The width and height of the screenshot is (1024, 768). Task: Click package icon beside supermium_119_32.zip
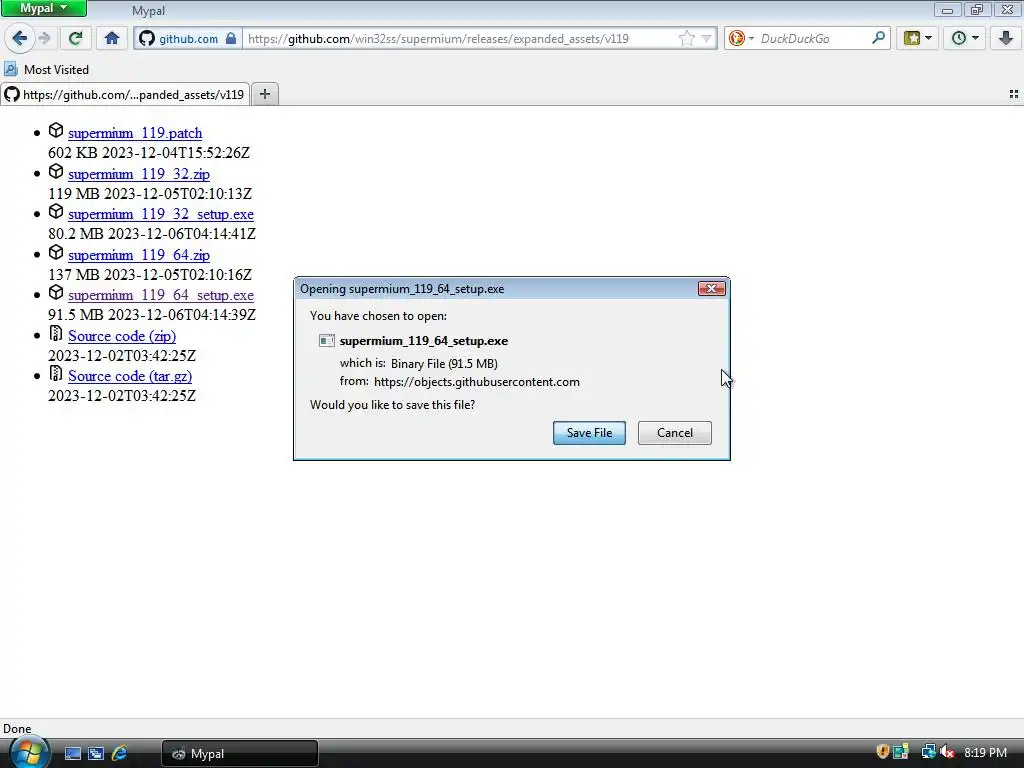point(56,172)
